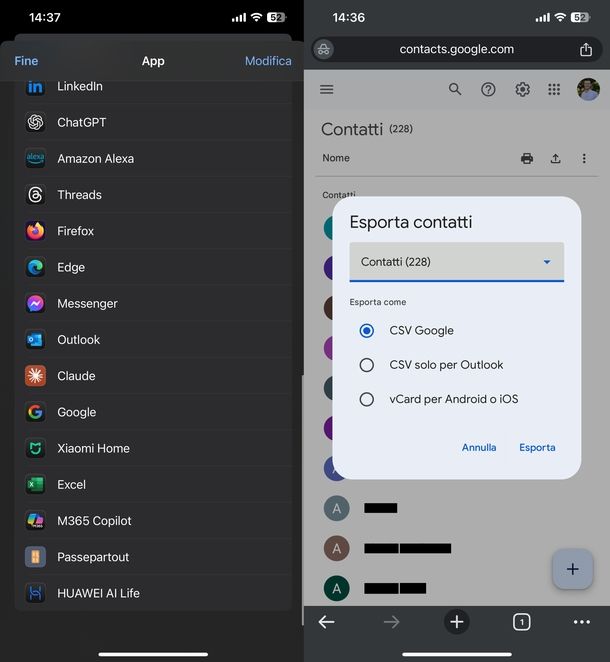Open the tab switcher showing 1 tab
This screenshot has height=662, width=610.
(522, 622)
